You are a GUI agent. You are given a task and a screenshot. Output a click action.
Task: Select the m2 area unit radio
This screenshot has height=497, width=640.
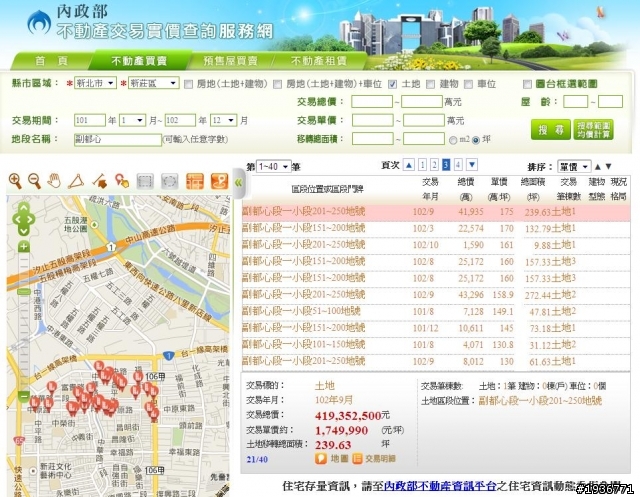click(453, 140)
